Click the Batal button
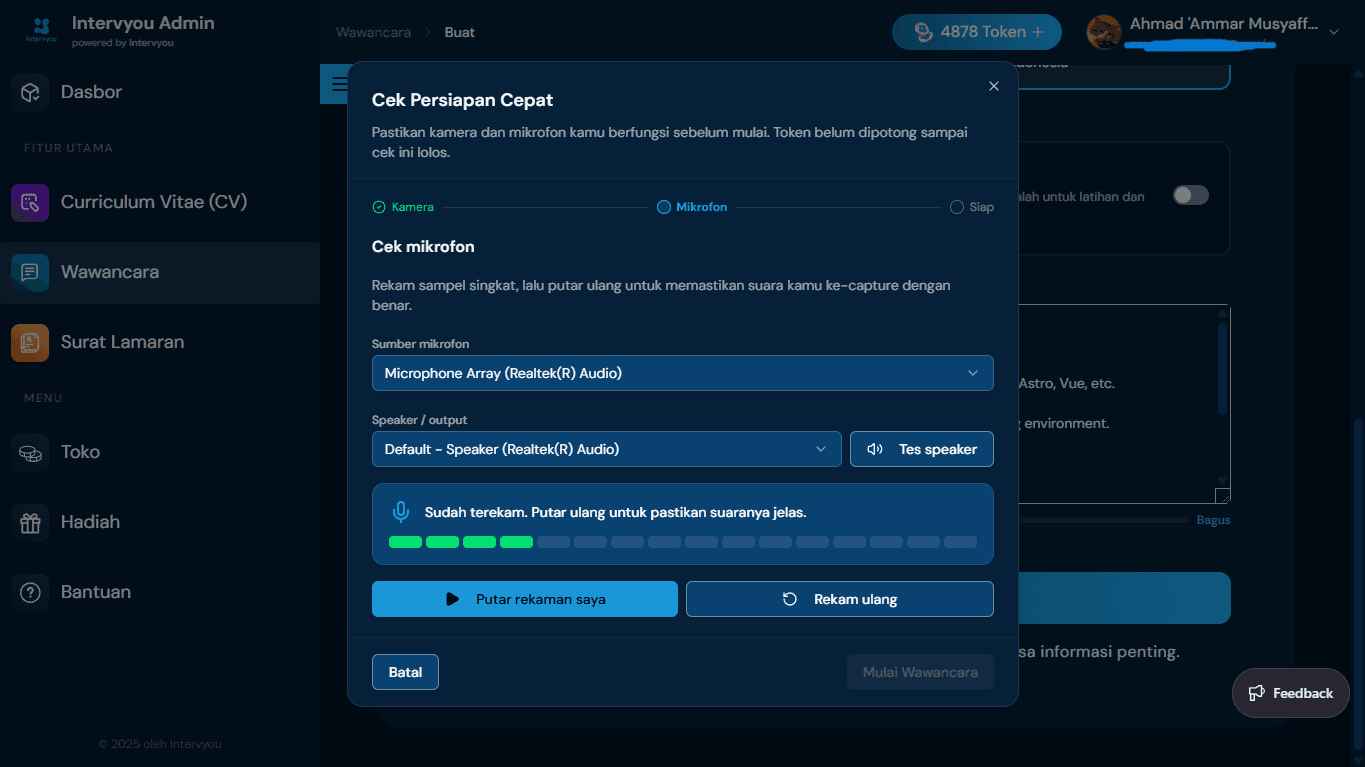1365x767 pixels. pyautogui.click(x=405, y=672)
